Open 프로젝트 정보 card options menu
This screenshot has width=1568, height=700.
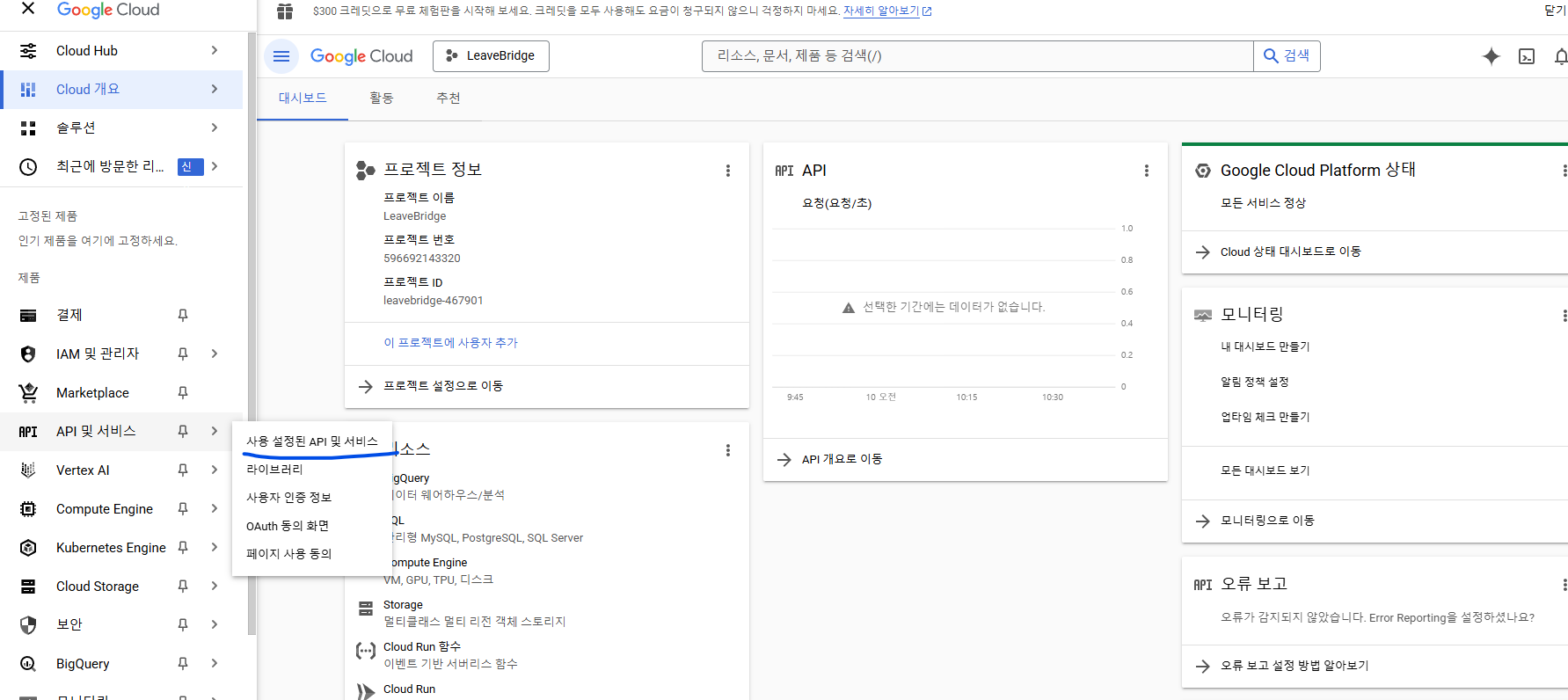coord(727,171)
